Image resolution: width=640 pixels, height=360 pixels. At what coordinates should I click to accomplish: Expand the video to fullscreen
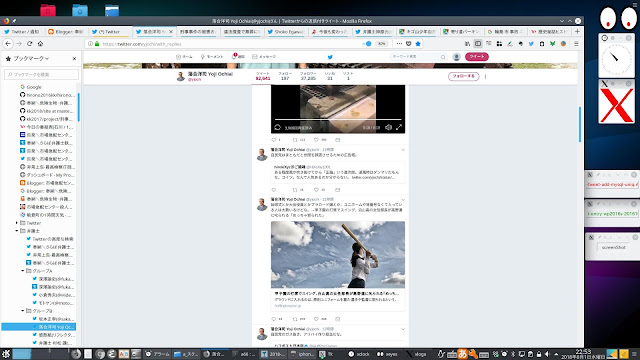[x=399, y=127]
